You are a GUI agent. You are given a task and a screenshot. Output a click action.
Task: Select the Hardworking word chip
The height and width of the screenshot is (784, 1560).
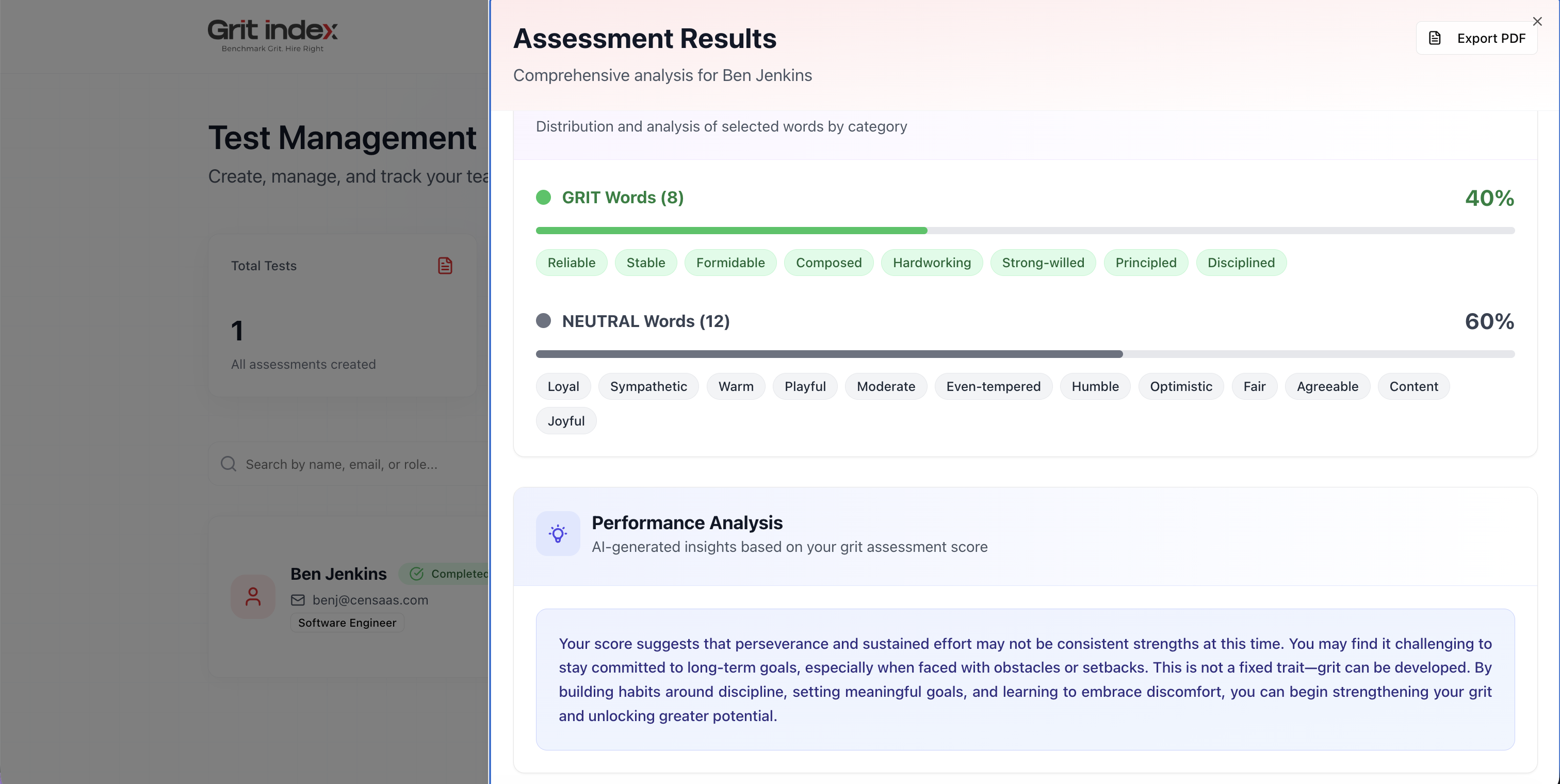point(931,263)
